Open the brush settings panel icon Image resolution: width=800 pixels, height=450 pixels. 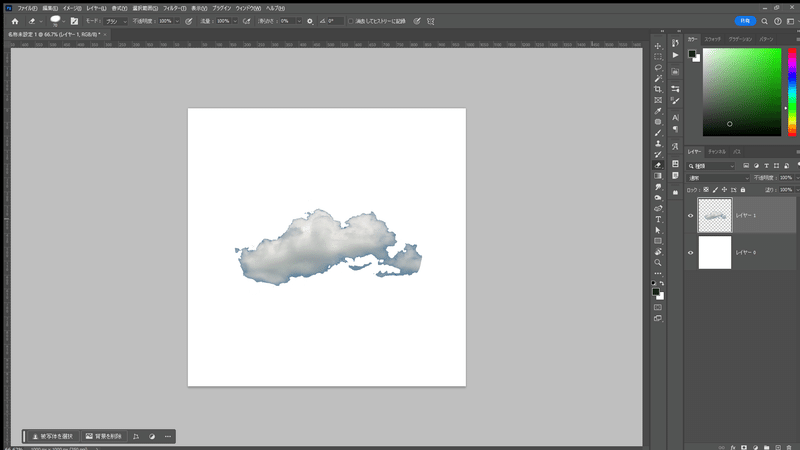(74, 21)
